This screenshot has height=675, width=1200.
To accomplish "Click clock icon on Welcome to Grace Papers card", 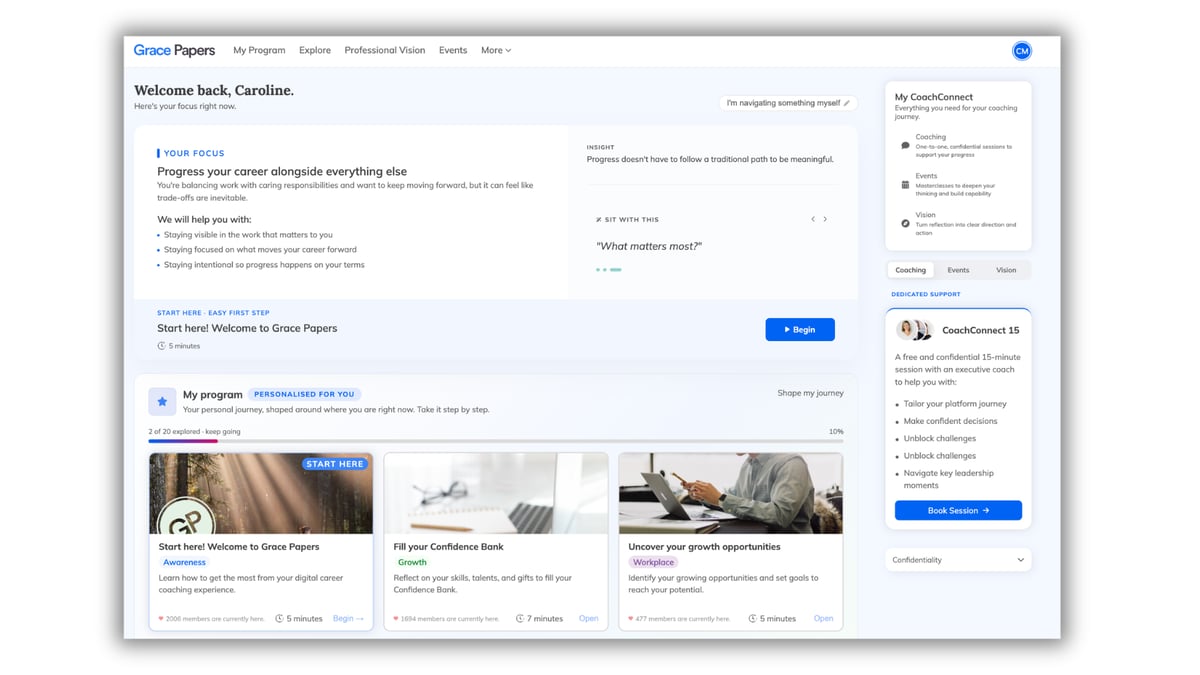I will click(x=280, y=619).
